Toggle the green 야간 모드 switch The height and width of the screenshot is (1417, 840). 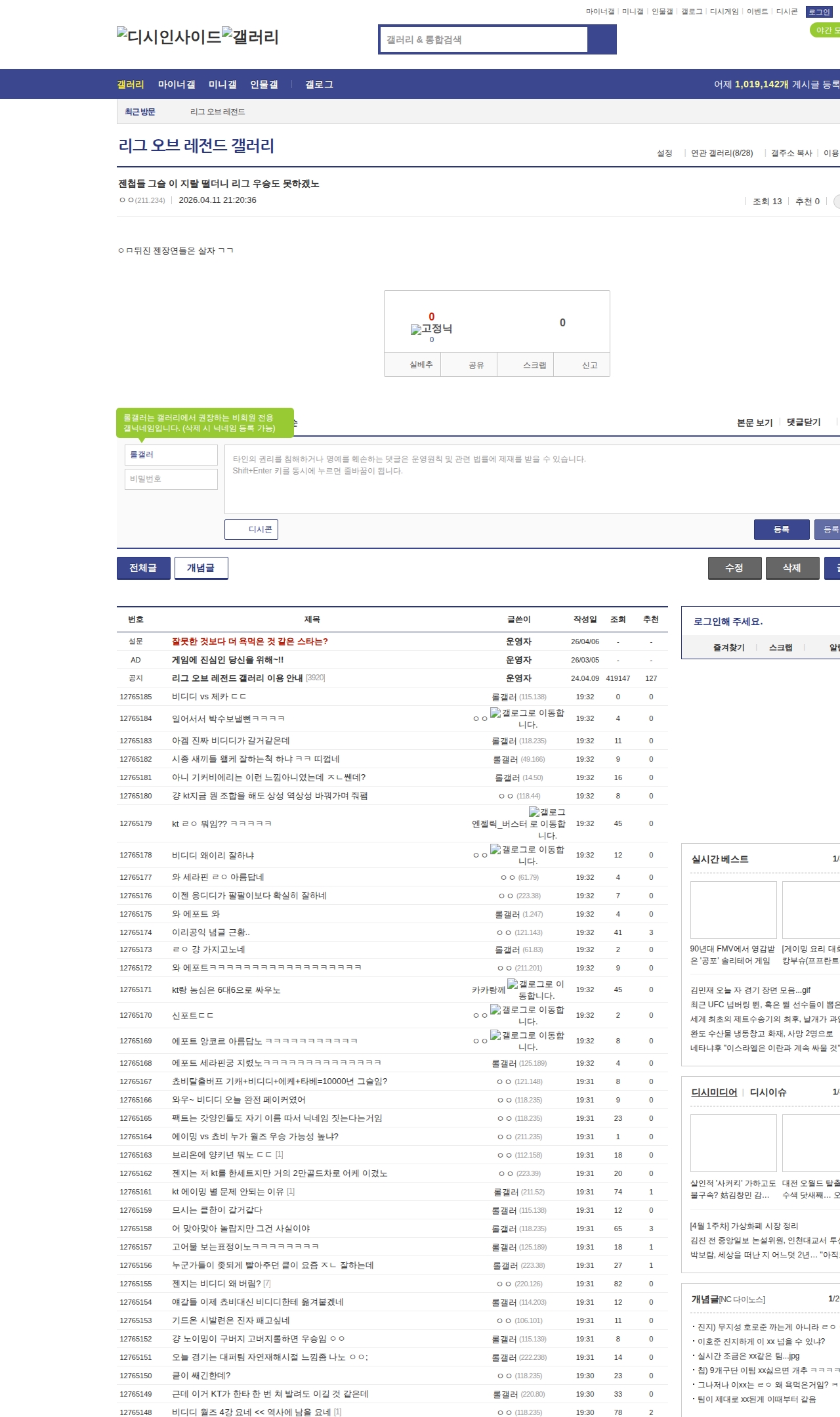(825, 30)
